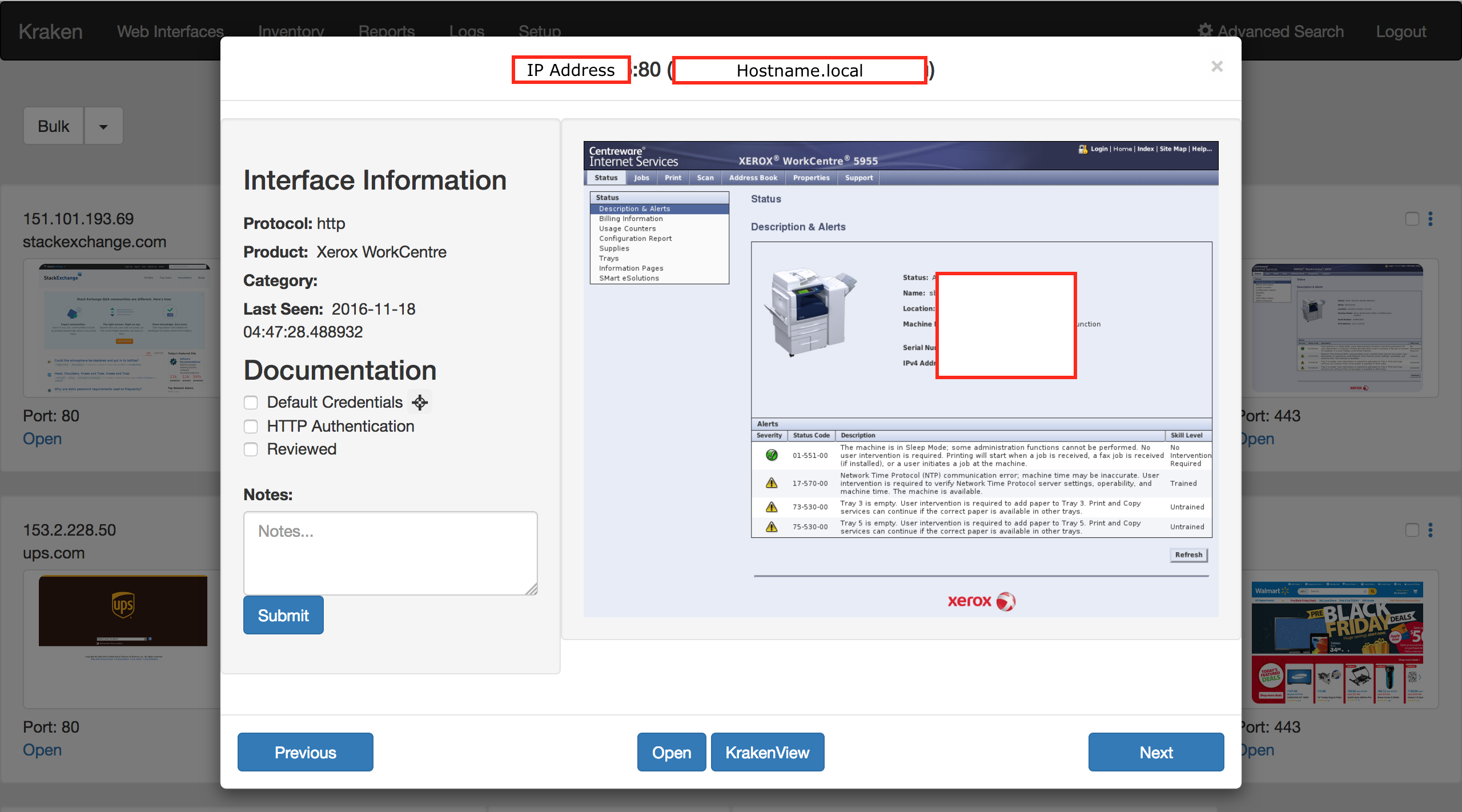Viewport: 1462px width, 812px height.
Task: Click the Submit notes button
Action: click(x=283, y=615)
